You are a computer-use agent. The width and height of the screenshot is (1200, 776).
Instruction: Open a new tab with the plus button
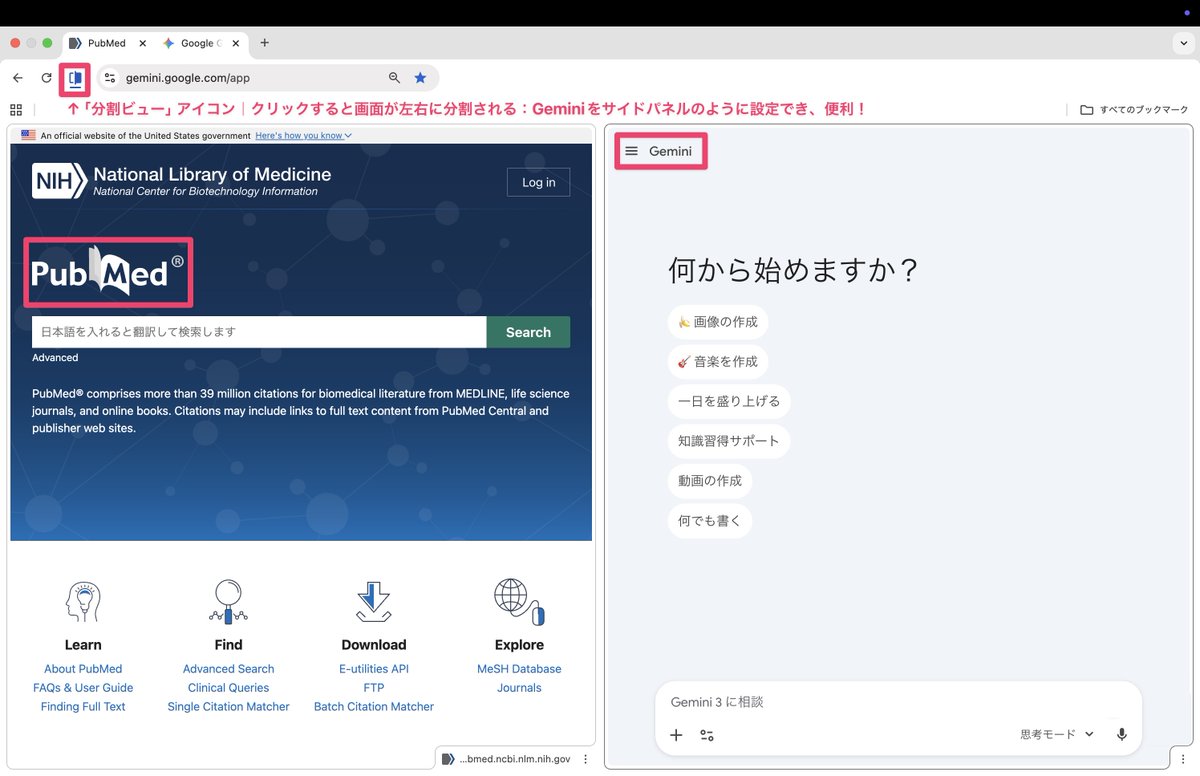tap(264, 43)
